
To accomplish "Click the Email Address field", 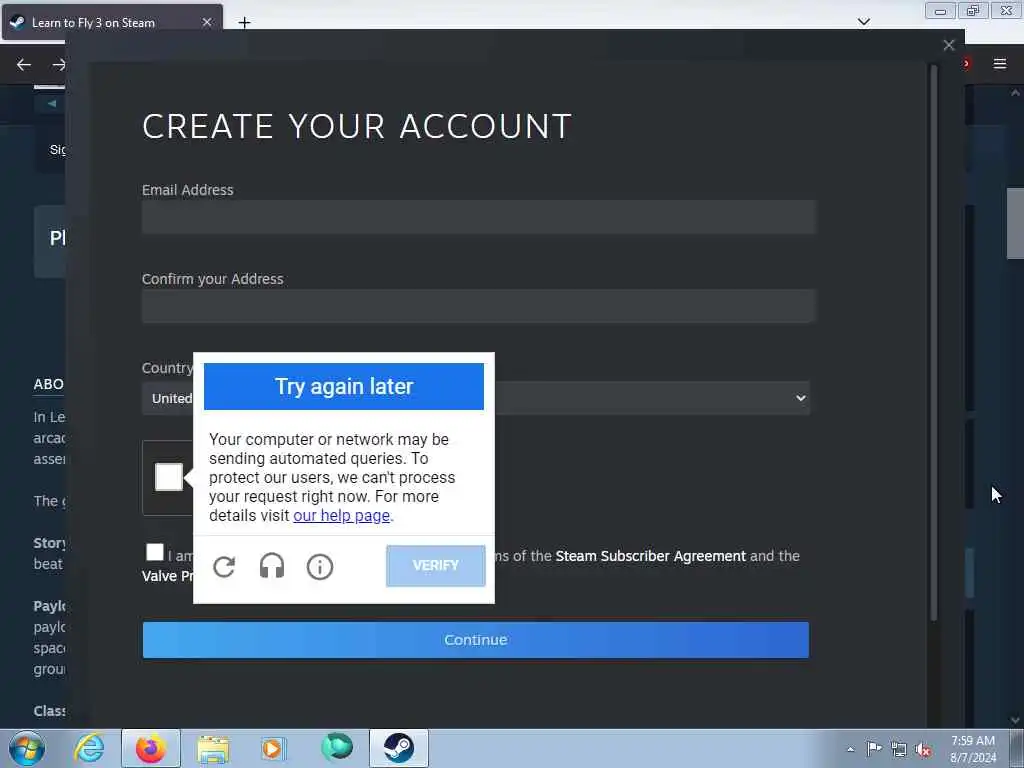I will point(479,217).
